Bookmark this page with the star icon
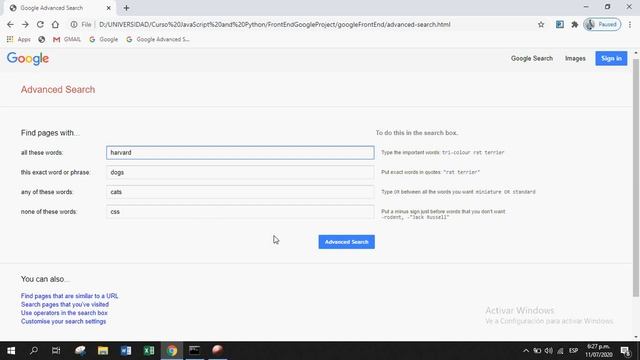Viewport: 640px width, 360px height. pos(541,24)
